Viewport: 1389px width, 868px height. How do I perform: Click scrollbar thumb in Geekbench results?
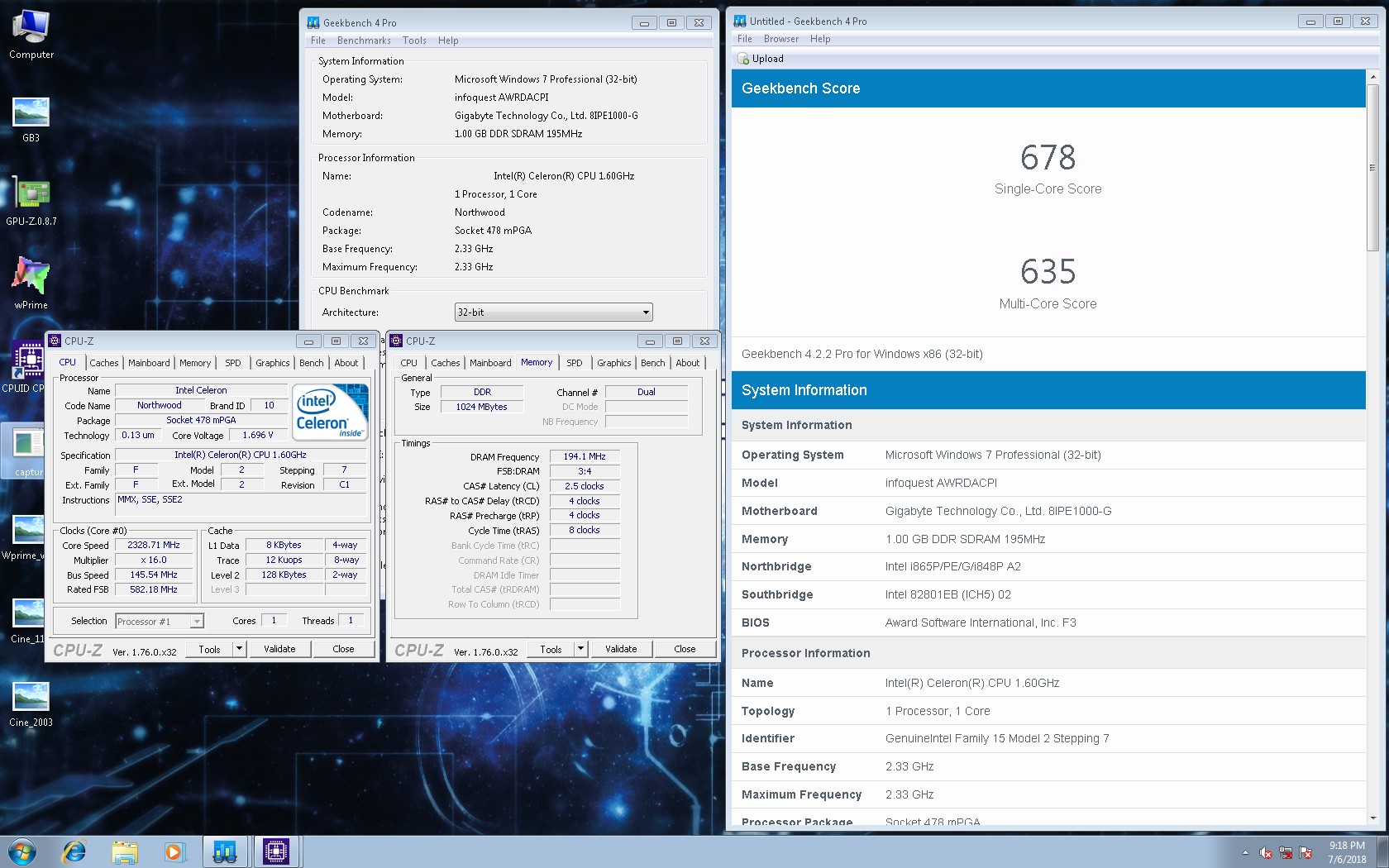[1372, 168]
